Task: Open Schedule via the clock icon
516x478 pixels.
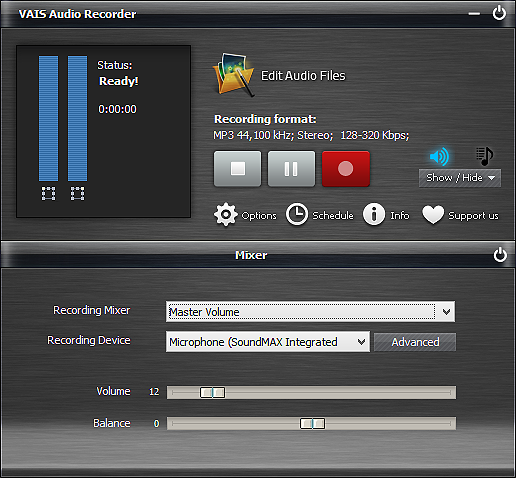Action: [297, 214]
